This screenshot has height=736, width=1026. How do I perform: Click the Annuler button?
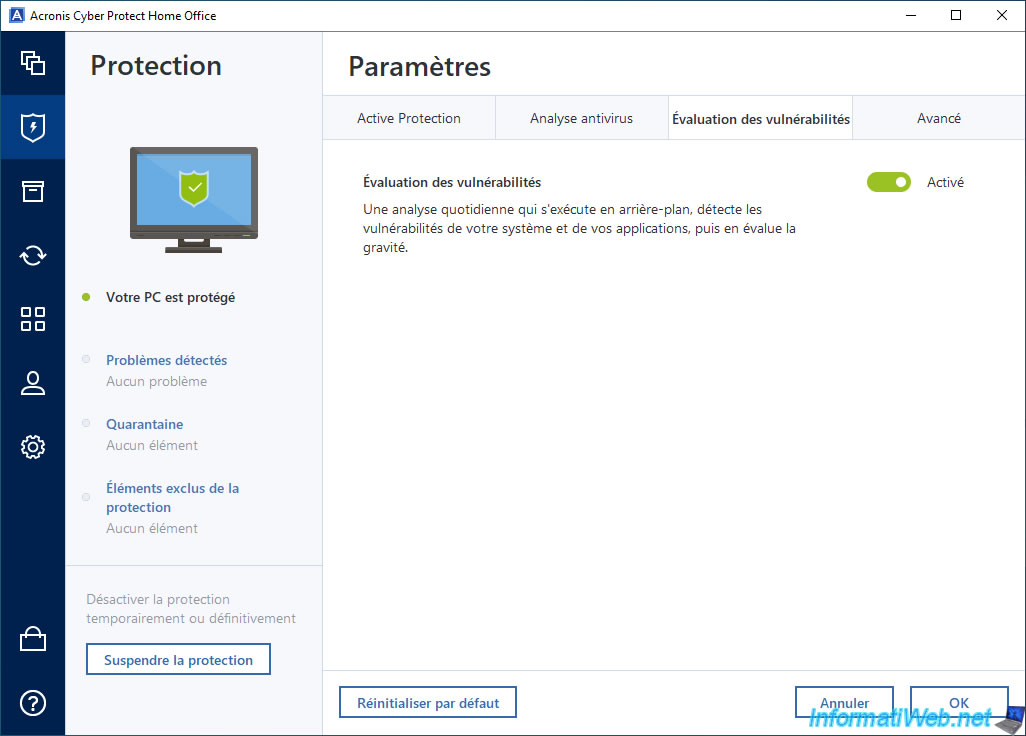pos(844,702)
